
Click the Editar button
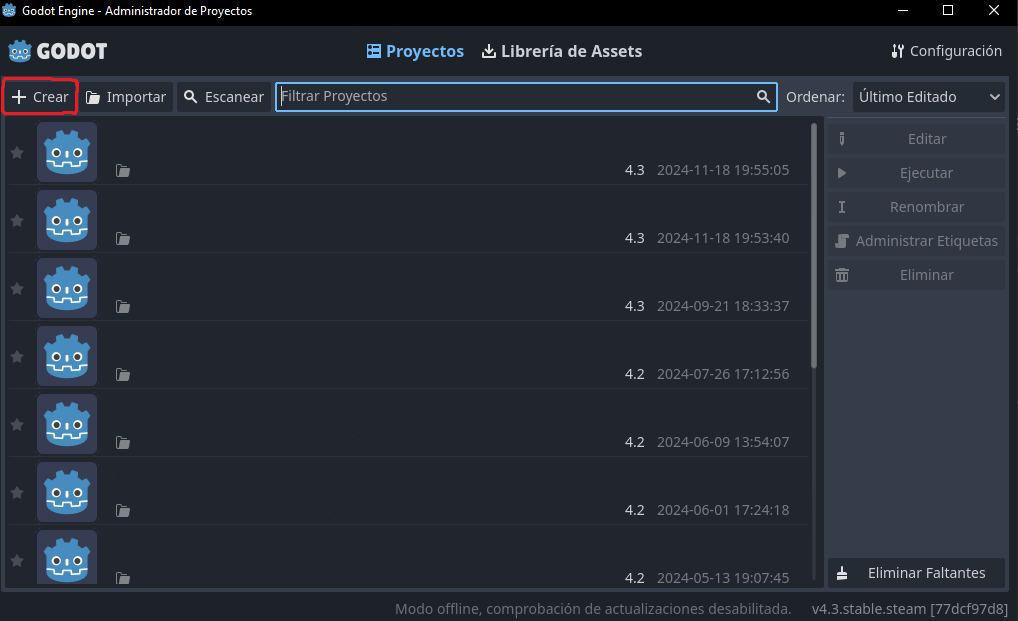click(916, 139)
